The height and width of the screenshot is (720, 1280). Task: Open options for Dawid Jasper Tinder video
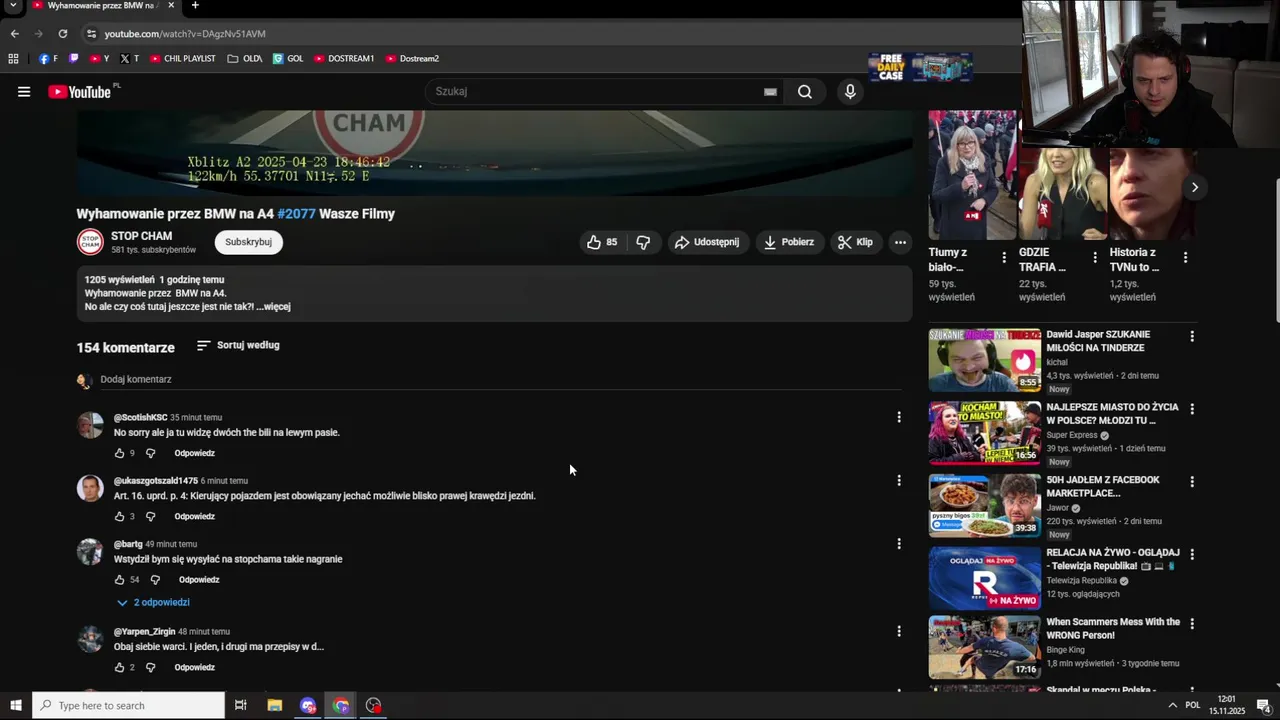(1191, 337)
